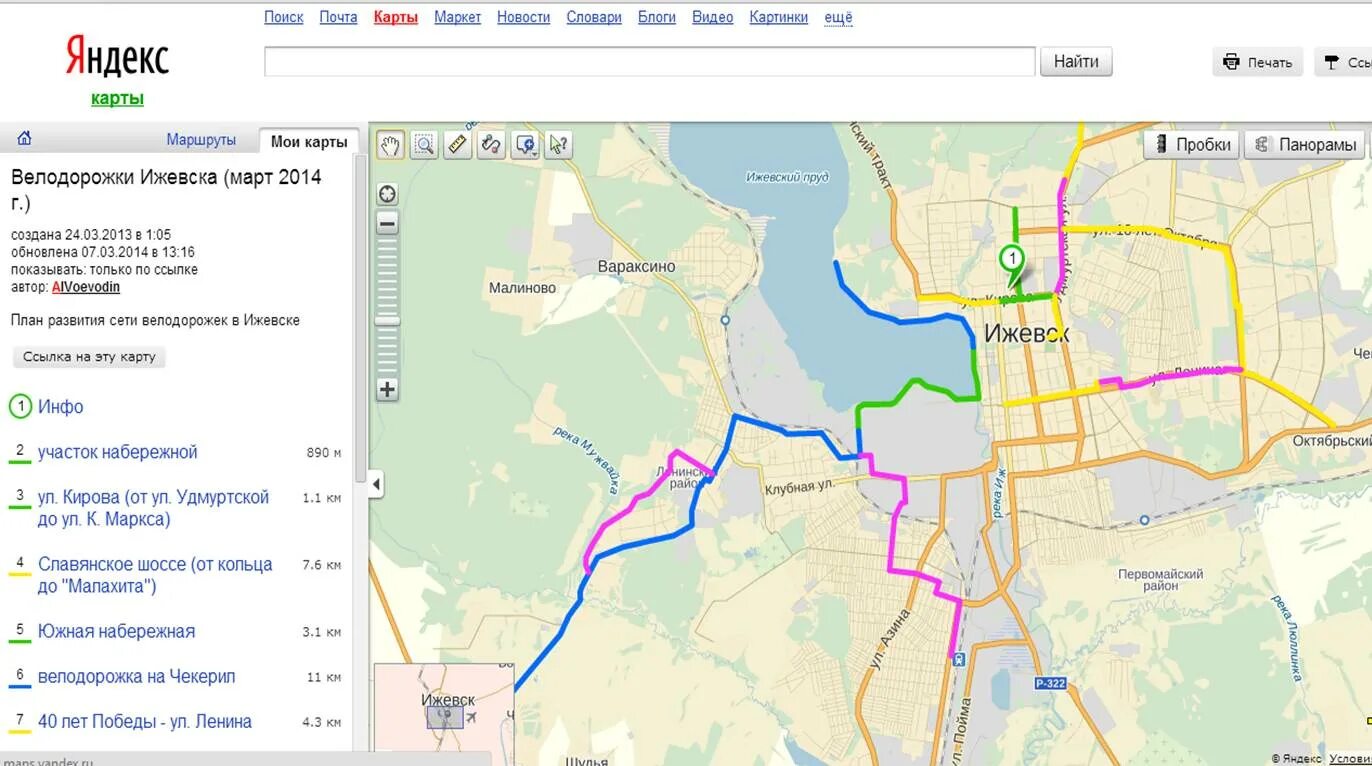Select the zoom-to-area magnifier tool
This screenshot has width=1372, height=766.
point(424,145)
